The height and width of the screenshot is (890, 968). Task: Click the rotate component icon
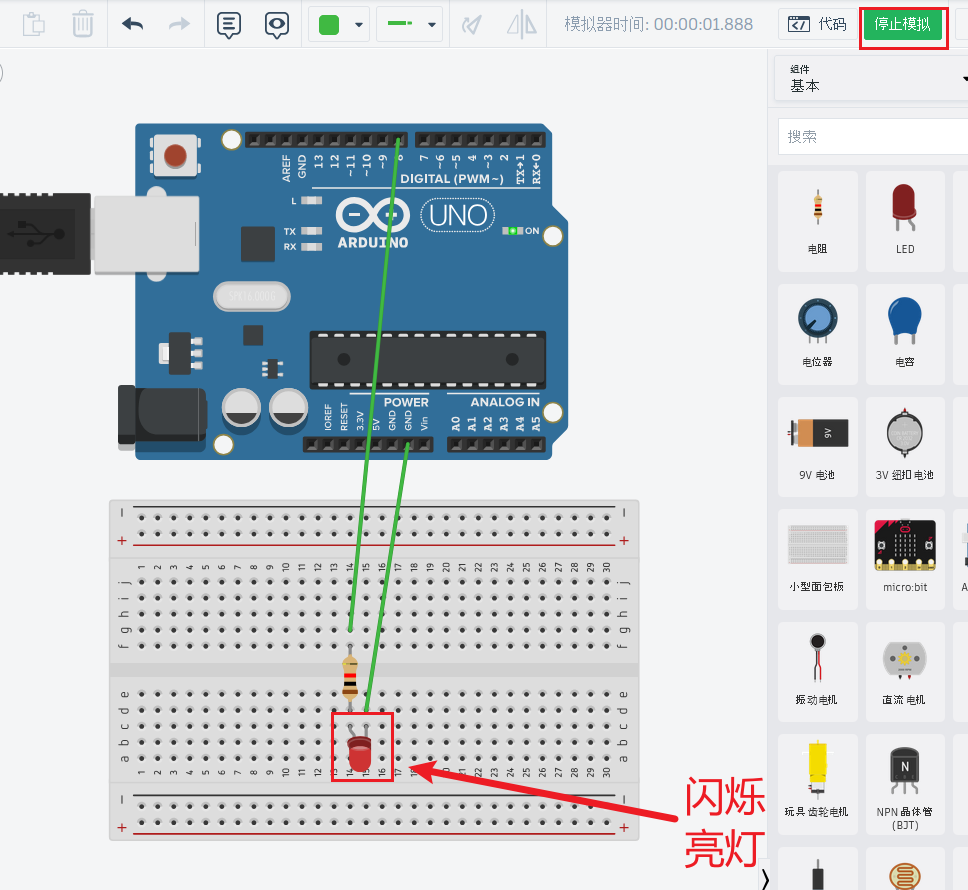click(x=472, y=25)
